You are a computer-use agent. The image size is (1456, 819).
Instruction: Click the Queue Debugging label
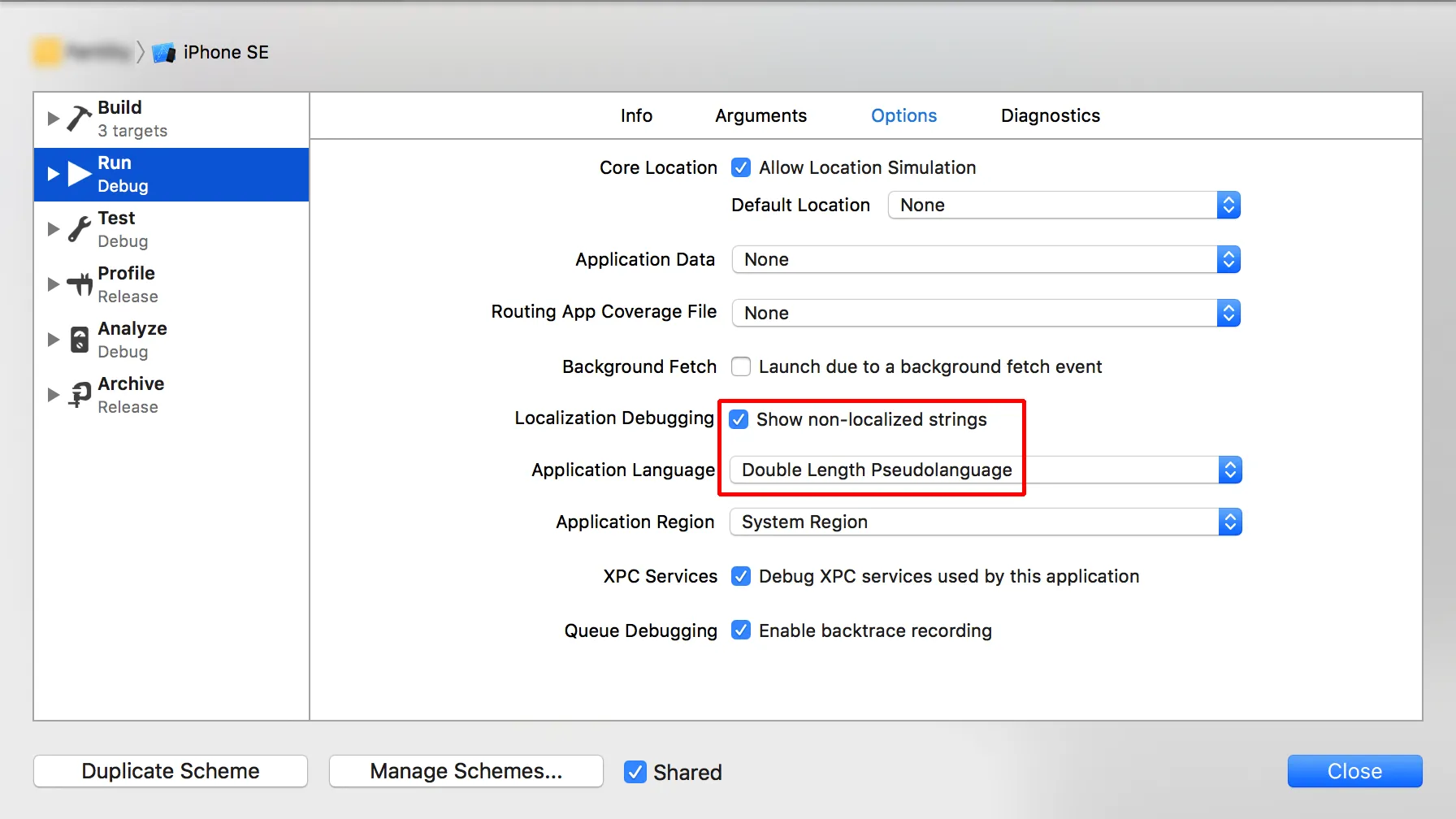pyautogui.click(x=641, y=630)
